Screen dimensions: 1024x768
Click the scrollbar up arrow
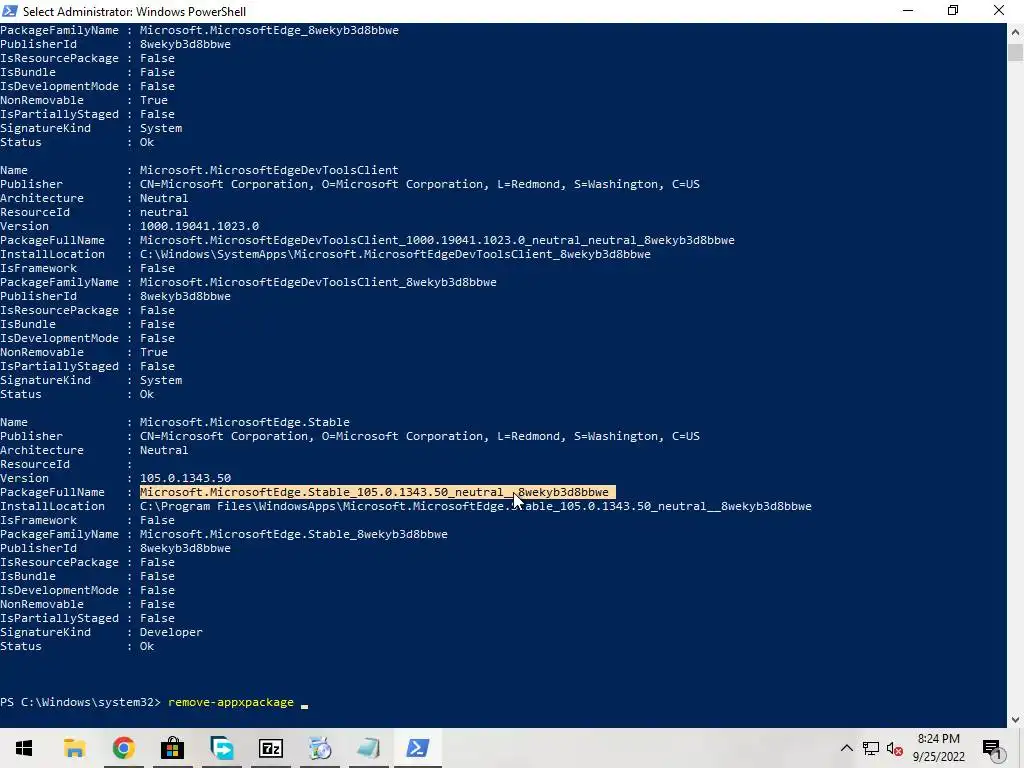click(x=1015, y=31)
